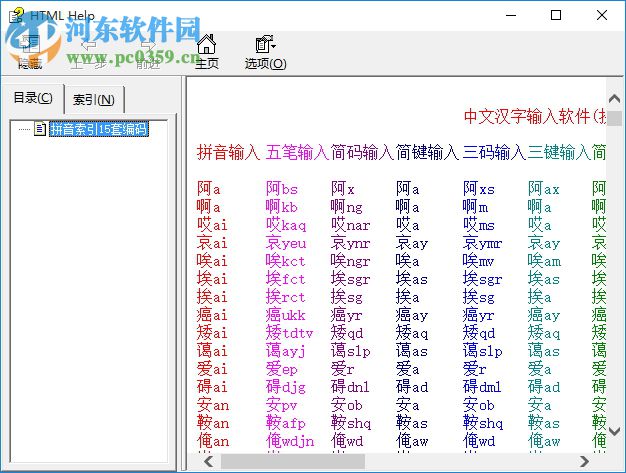The width and height of the screenshot is (626, 473).
Task: Click the red entry 俺an
Action: 213,441
